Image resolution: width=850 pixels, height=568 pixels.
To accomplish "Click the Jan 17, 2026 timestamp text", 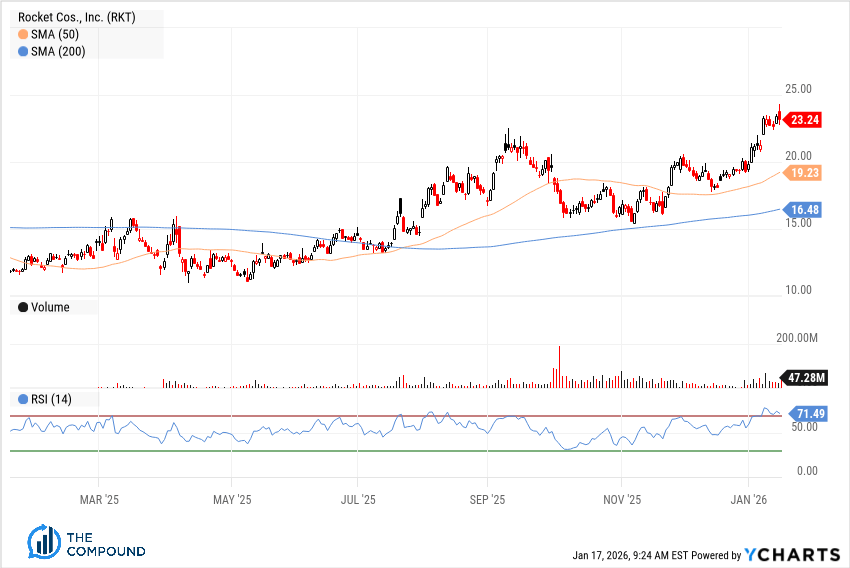I will click(x=630, y=556).
